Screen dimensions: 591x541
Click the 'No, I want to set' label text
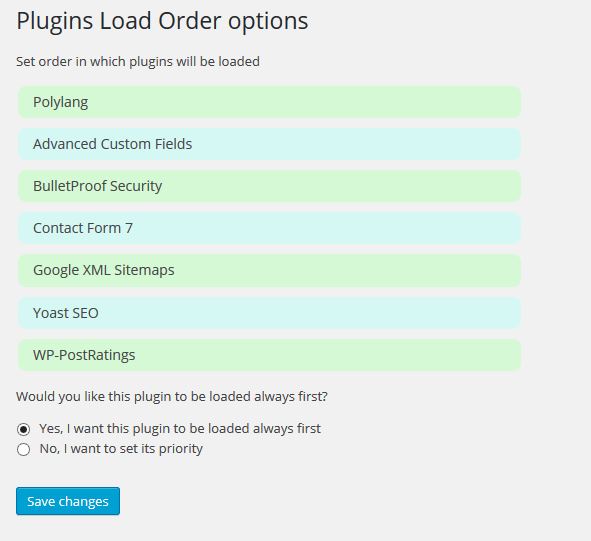tap(121, 449)
